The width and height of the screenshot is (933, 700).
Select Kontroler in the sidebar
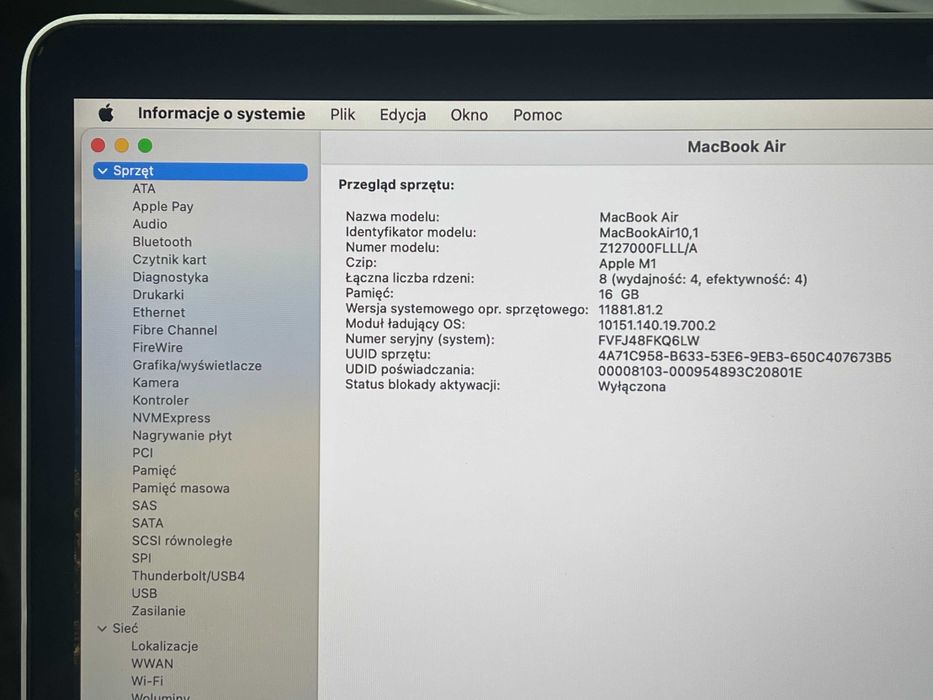click(161, 401)
